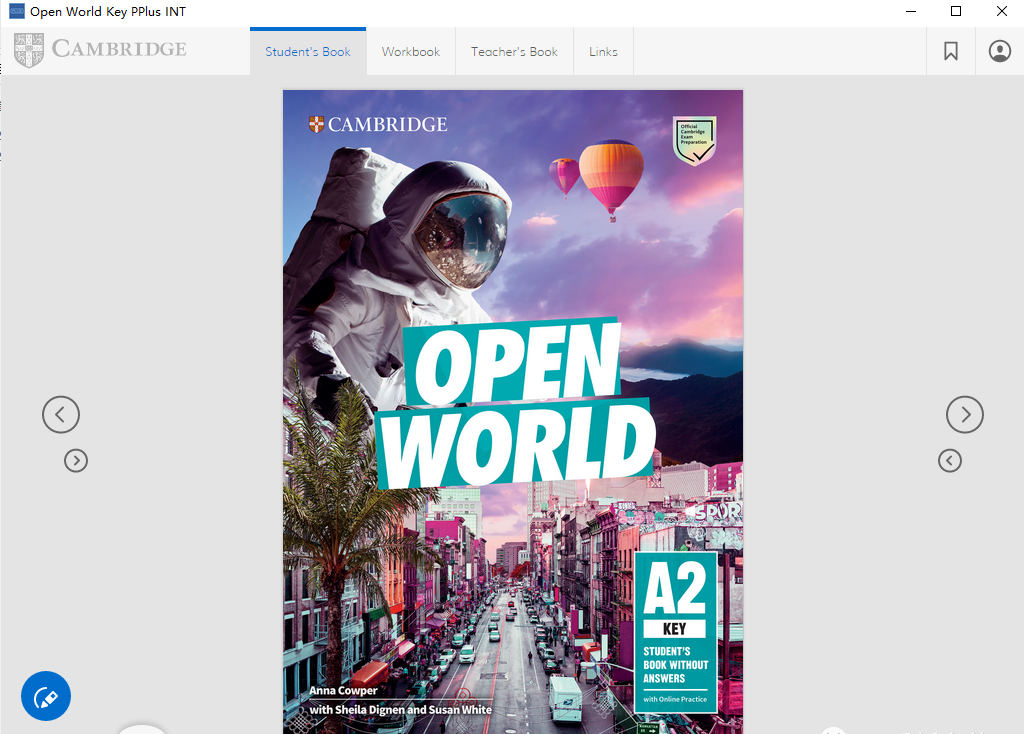Open the user profile icon
Screen dimensions: 1024x734
click(x=999, y=51)
